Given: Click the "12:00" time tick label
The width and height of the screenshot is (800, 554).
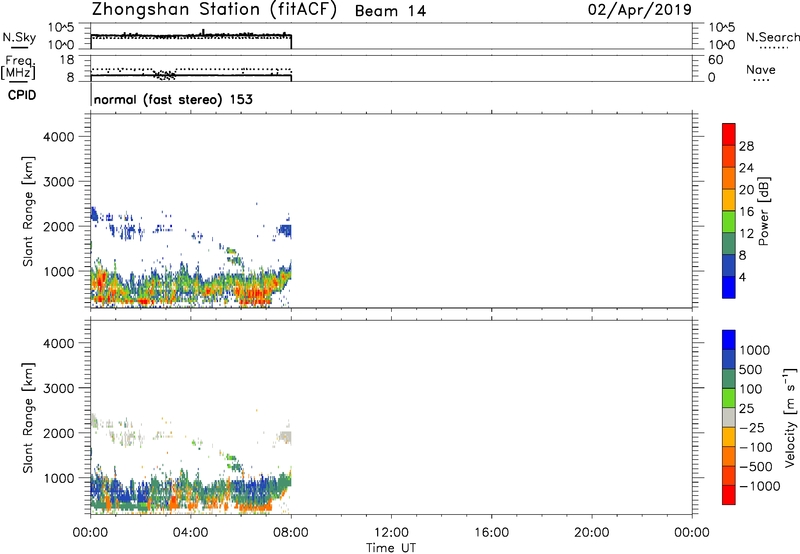Looking at the screenshot, I should pos(391,533).
